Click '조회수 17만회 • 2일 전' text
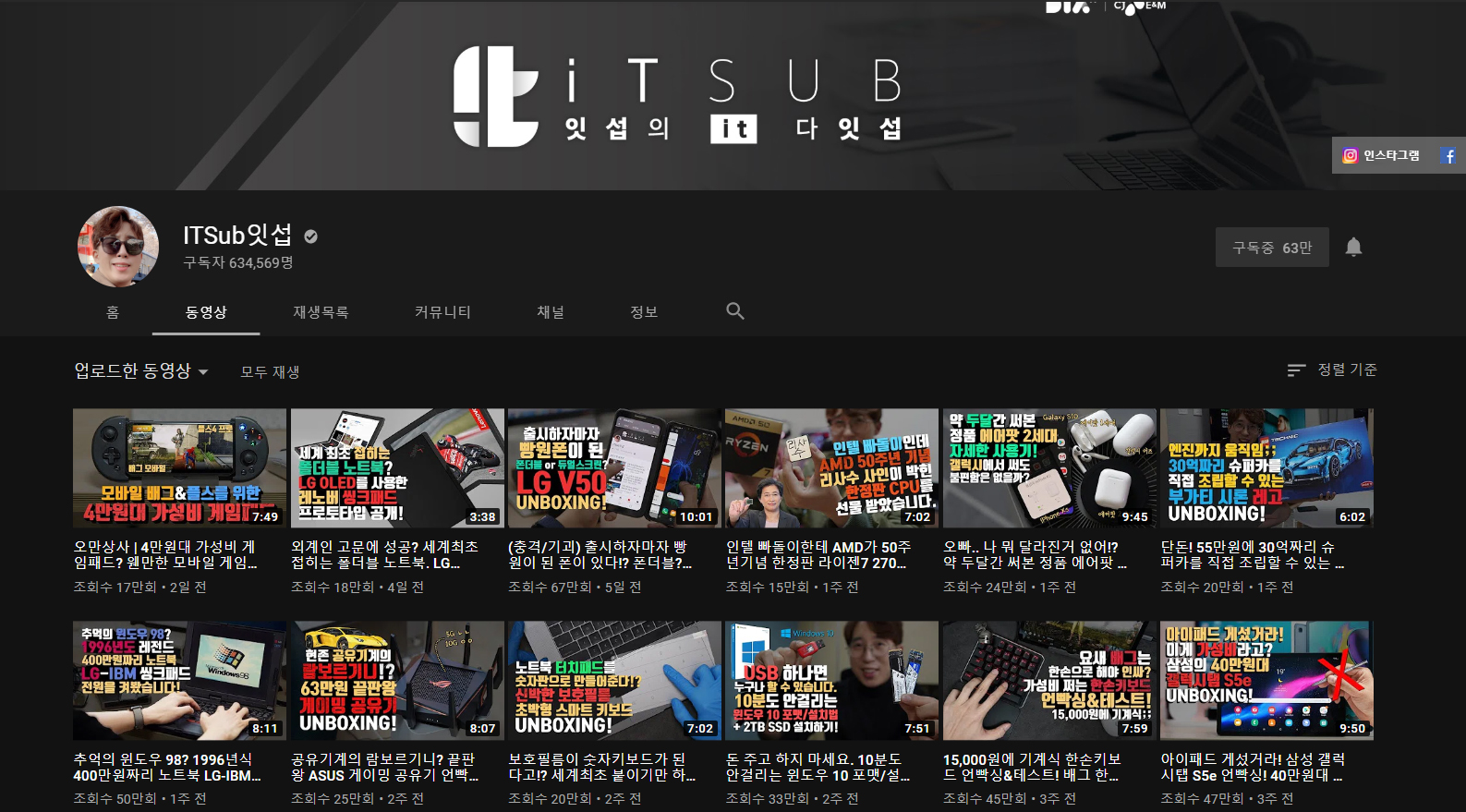The height and width of the screenshot is (812, 1466). (x=140, y=588)
